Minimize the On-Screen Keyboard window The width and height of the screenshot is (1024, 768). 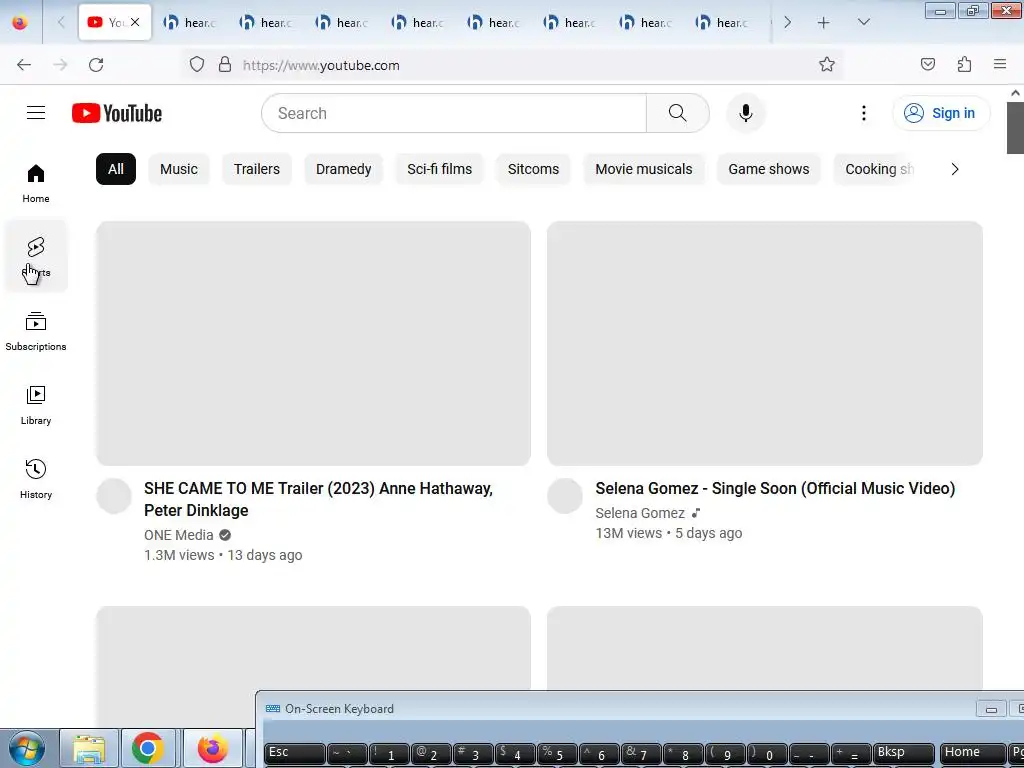(x=991, y=709)
